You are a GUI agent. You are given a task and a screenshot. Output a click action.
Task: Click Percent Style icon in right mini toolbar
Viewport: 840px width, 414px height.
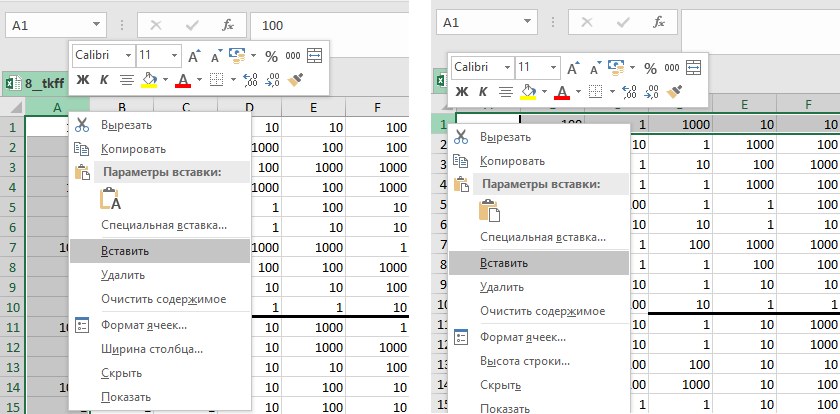click(650, 68)
